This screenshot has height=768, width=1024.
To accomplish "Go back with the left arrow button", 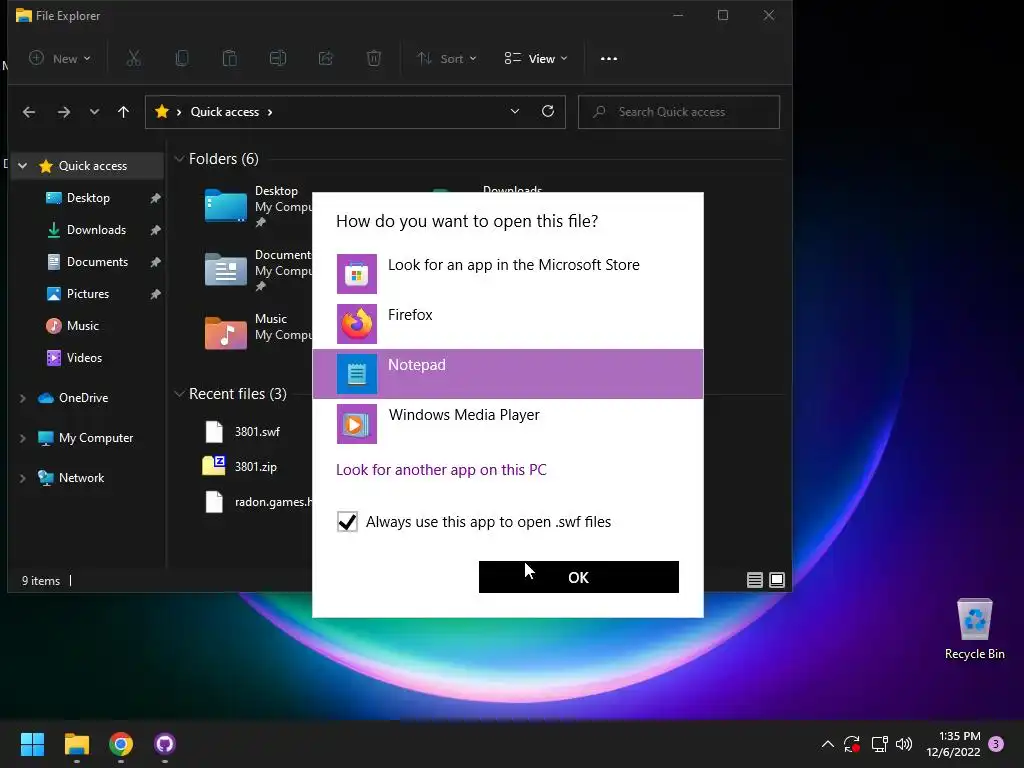I will coord(29,112).
